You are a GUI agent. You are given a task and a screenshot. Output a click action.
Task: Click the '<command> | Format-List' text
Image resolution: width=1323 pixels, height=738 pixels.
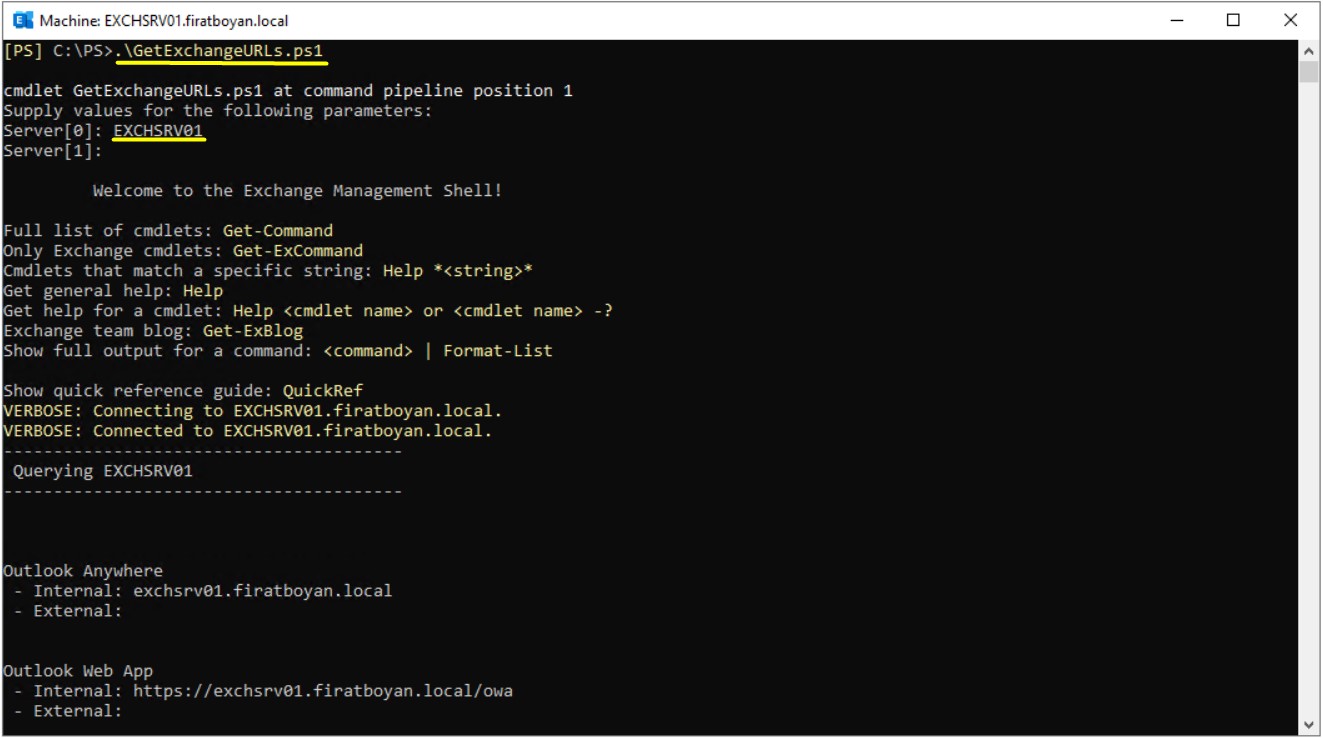point(438,351)
